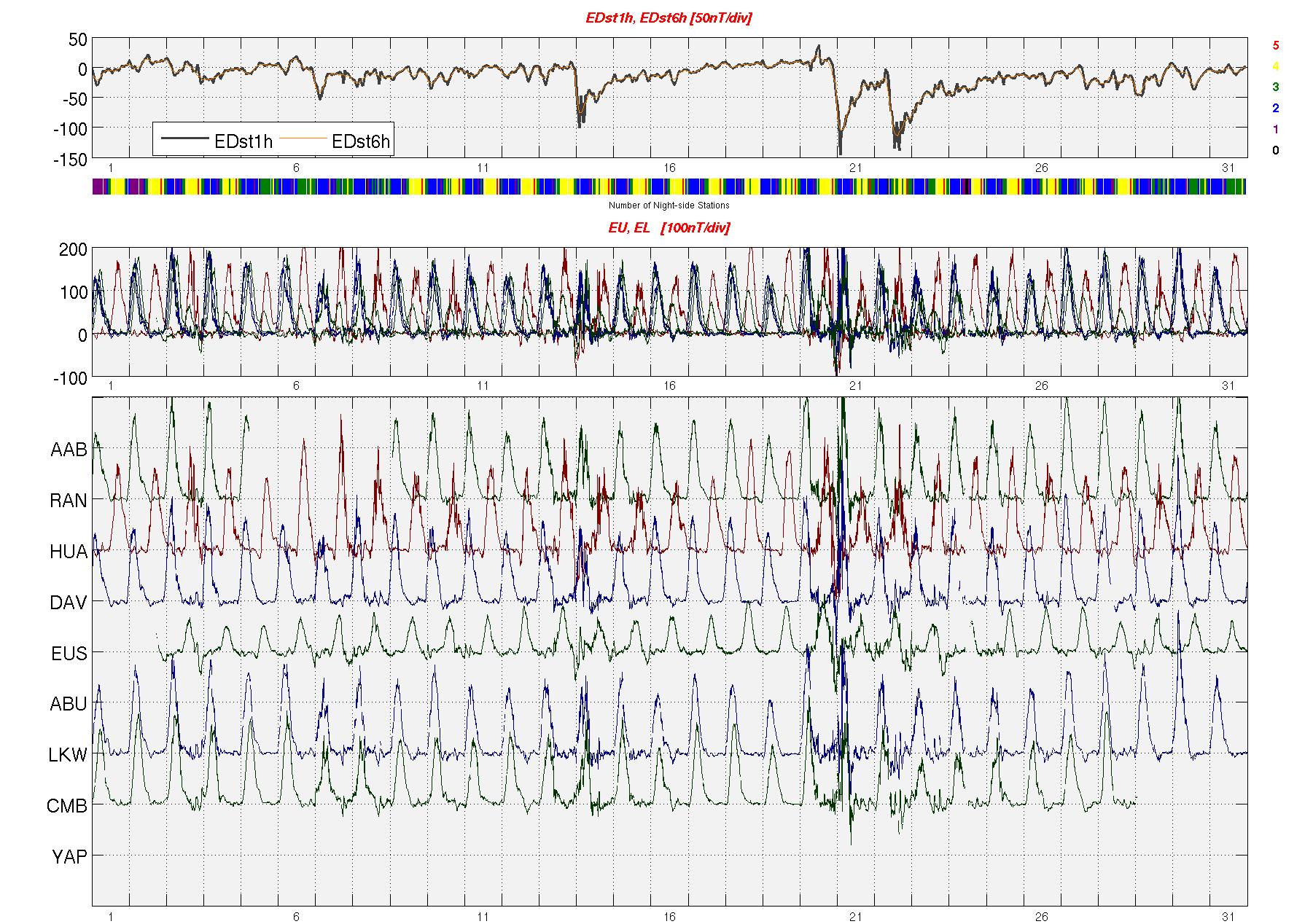This screenshot has height=924, width=1313.
Task: Click the YAP station label
Action: click(x=69, y=857)
